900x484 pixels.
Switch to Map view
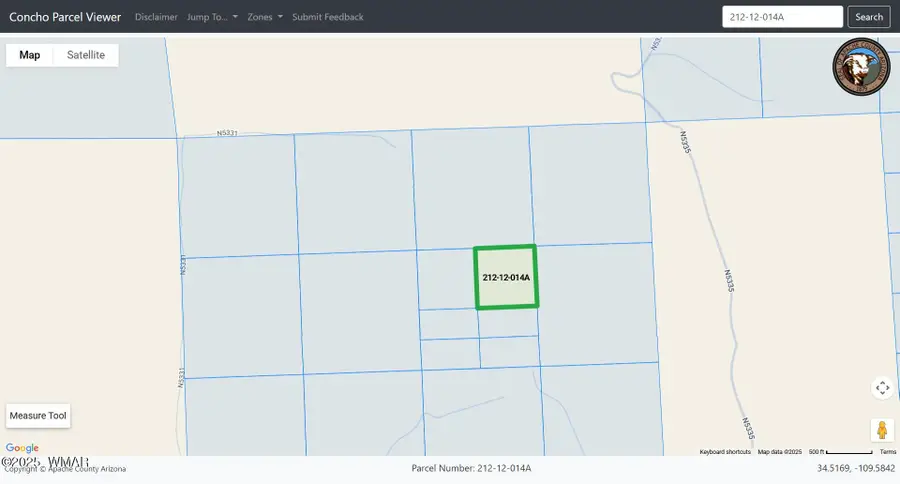pos(30,55)
